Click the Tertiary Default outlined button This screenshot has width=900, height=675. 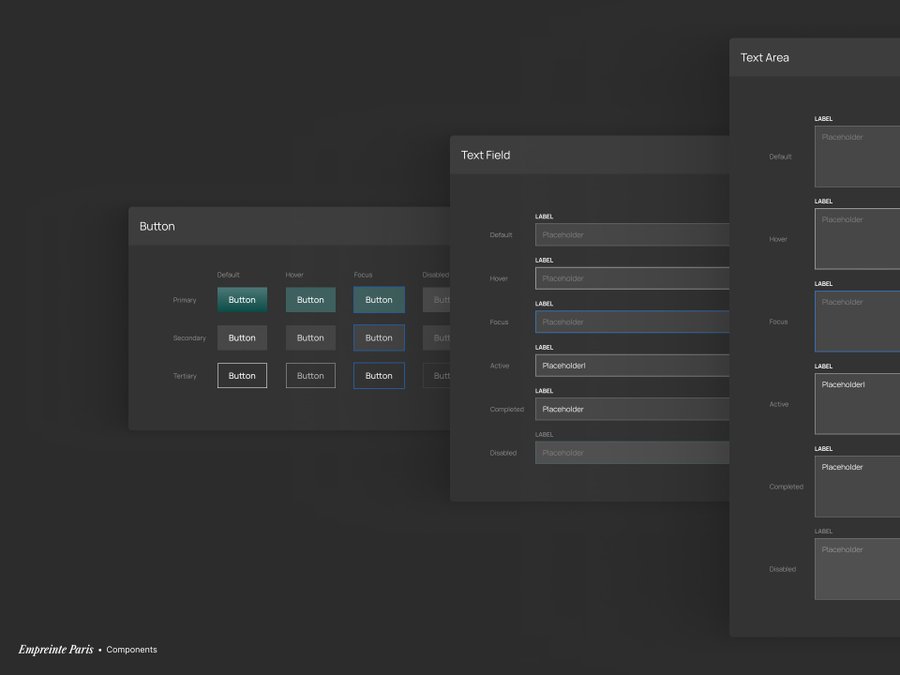242,376
